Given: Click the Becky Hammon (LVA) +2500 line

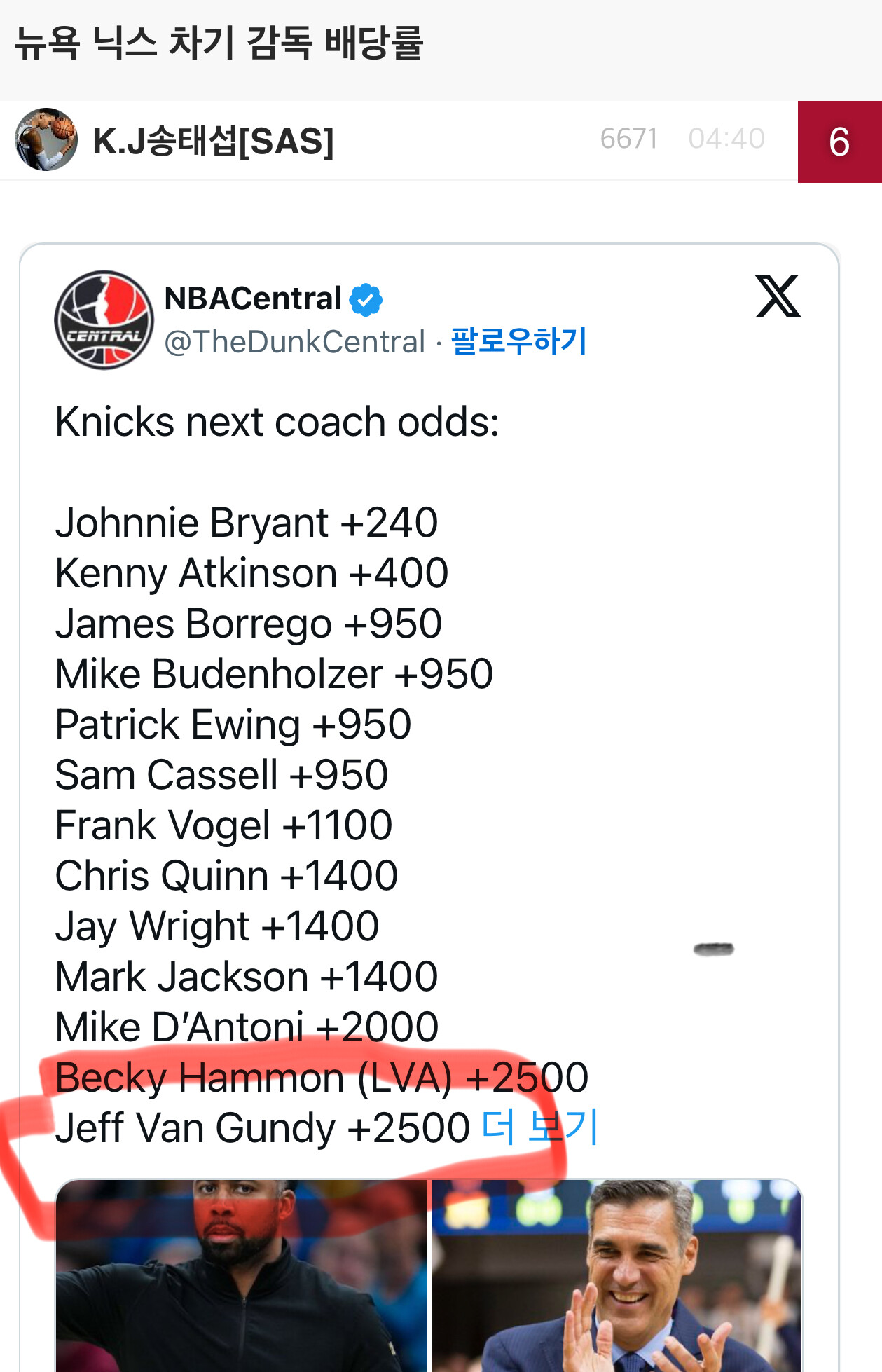Looking at the screenshot, I should click(x=322, y=1078).
